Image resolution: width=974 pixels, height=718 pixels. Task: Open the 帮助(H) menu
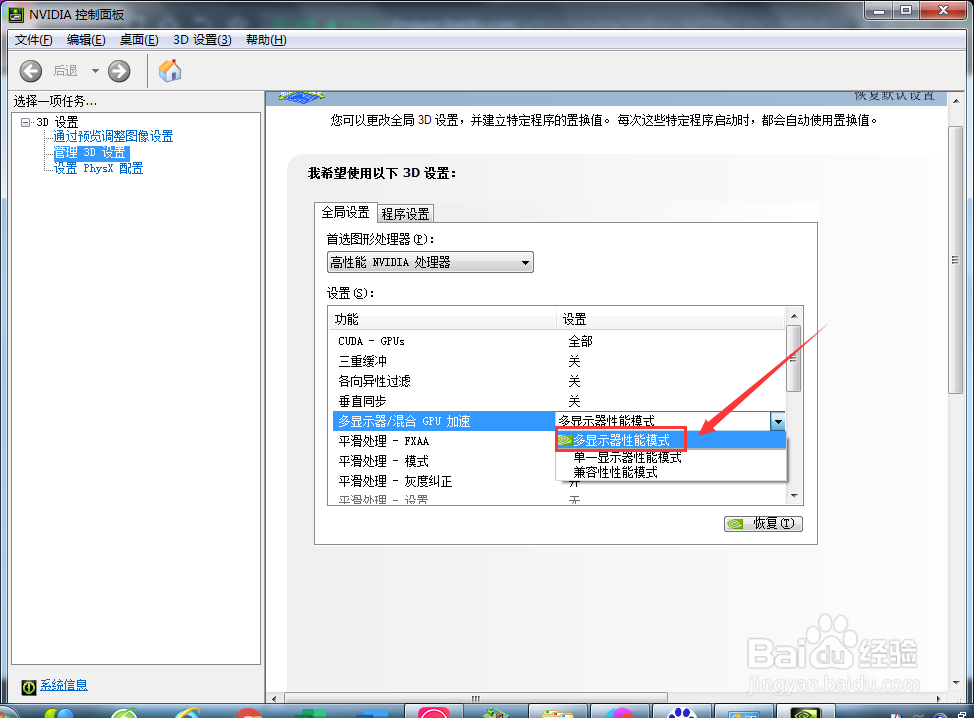pyautogui.click(x=266, y=40)
